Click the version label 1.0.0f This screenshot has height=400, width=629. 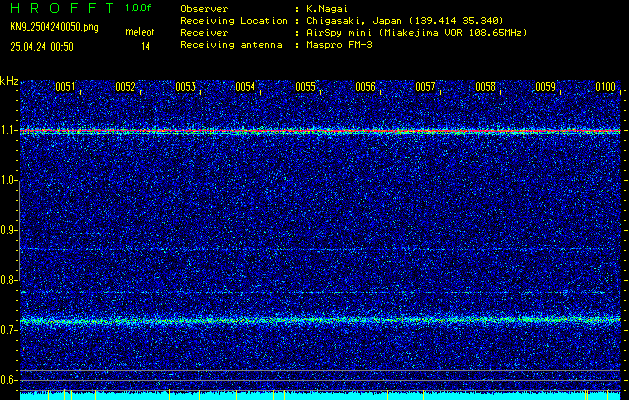[x=138, y=8]
